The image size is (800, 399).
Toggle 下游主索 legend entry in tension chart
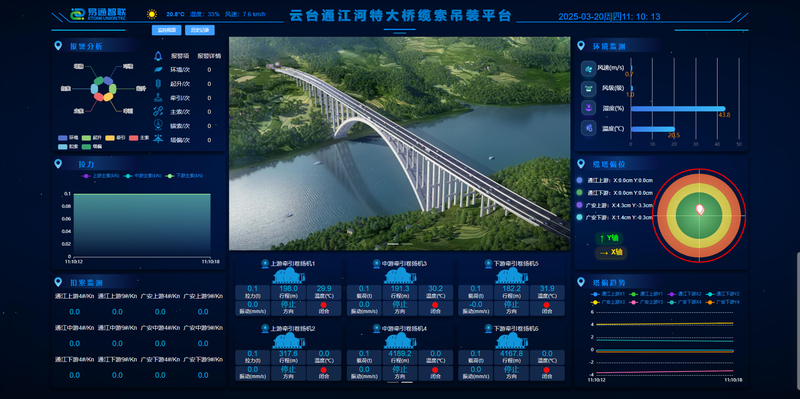184,176
